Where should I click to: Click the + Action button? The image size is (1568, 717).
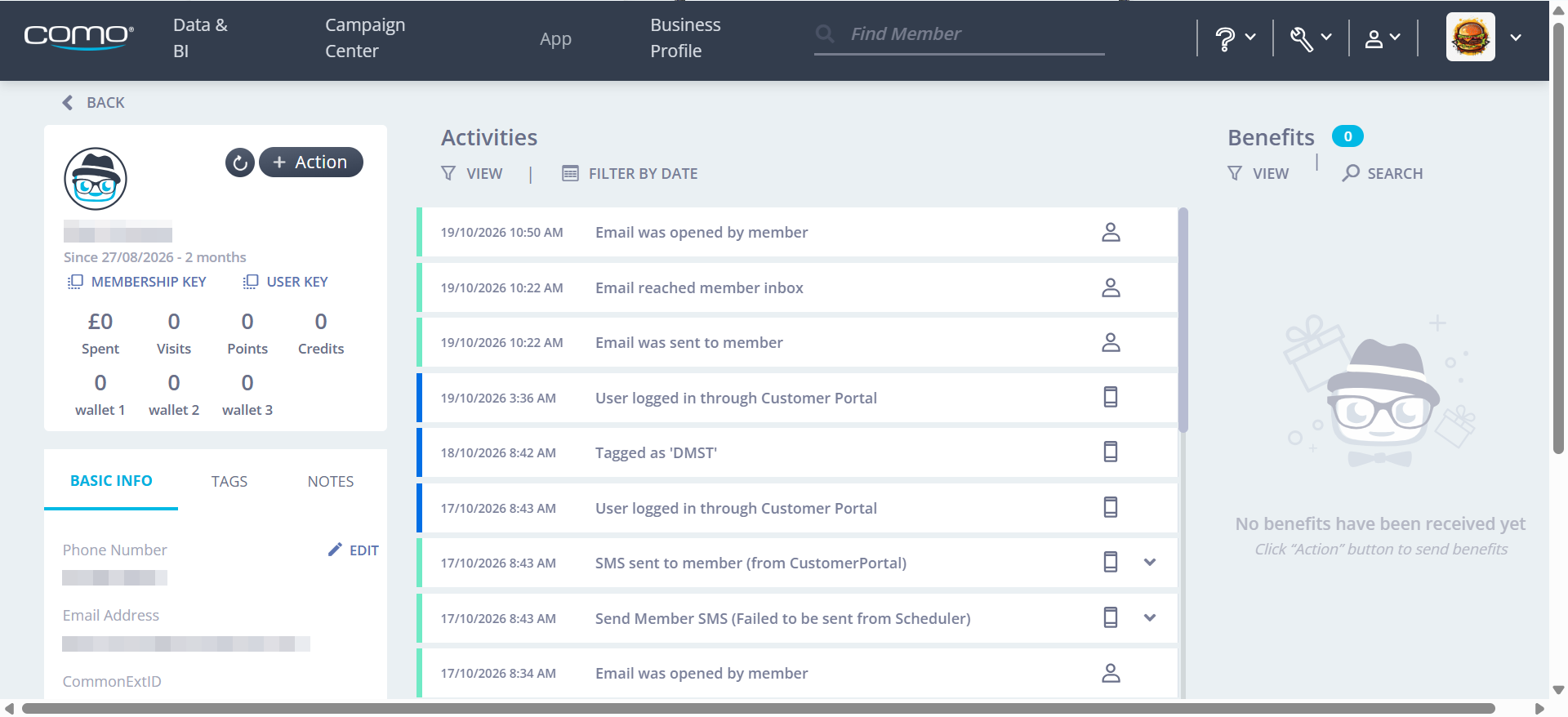point(310,163)
